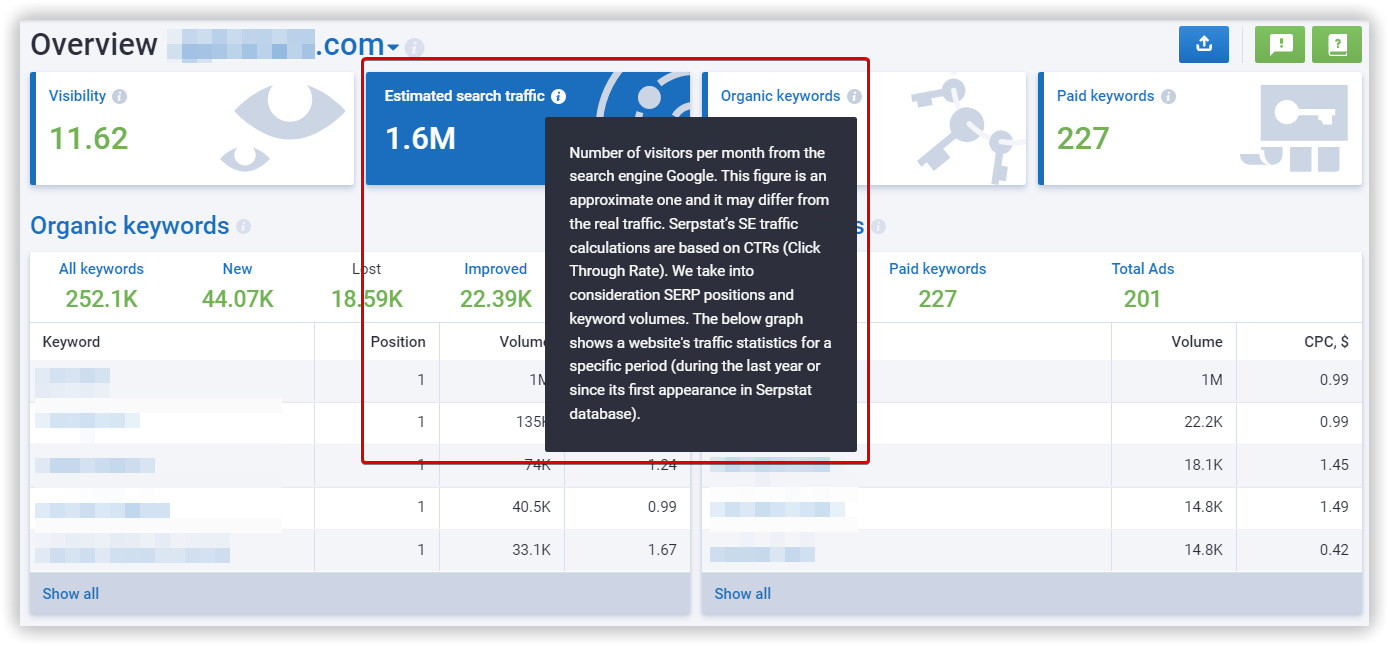Click Volume header in the ads table

pos(1197,342)
